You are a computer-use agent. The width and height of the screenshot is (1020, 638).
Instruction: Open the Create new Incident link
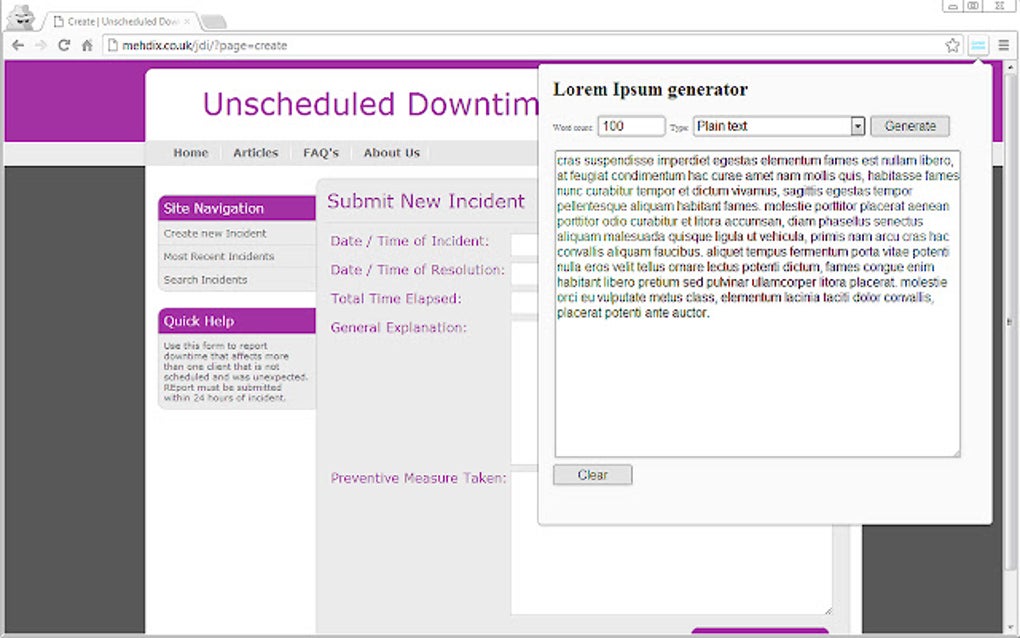coord(207,231)
